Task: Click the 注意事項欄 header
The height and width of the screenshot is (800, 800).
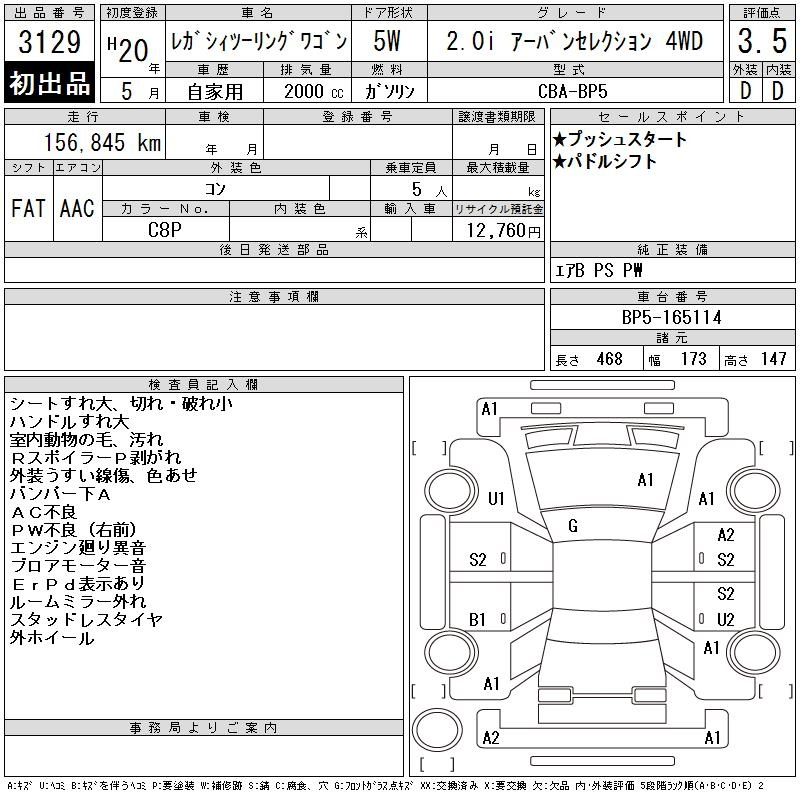Action: 274,296
